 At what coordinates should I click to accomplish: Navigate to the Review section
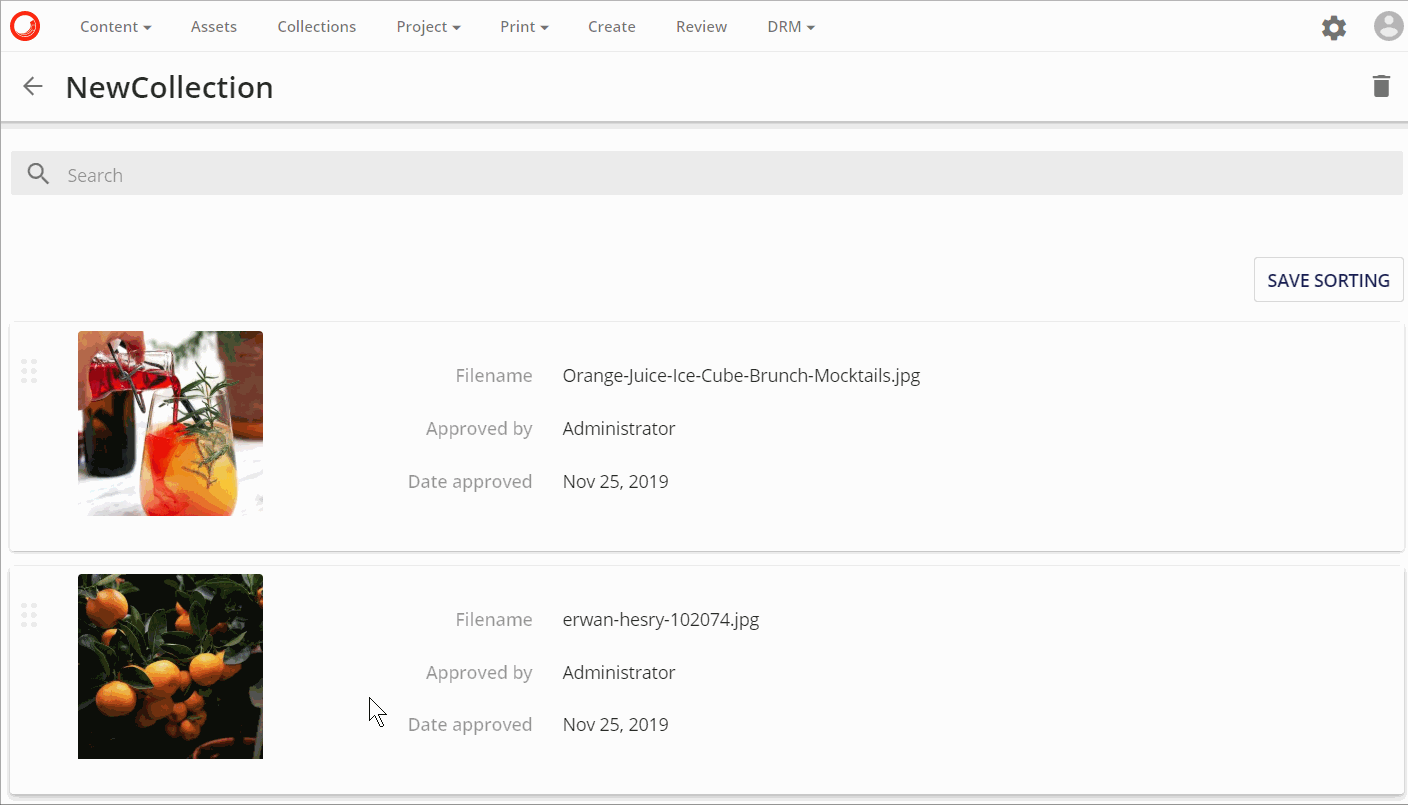tap(701, 27)
